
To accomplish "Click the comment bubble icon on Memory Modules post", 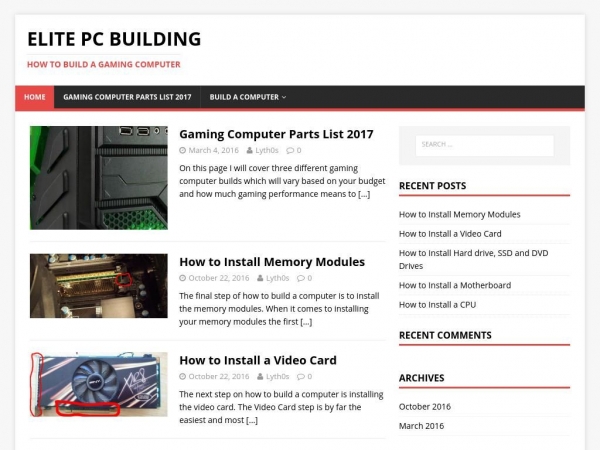I will click(301, 278).
